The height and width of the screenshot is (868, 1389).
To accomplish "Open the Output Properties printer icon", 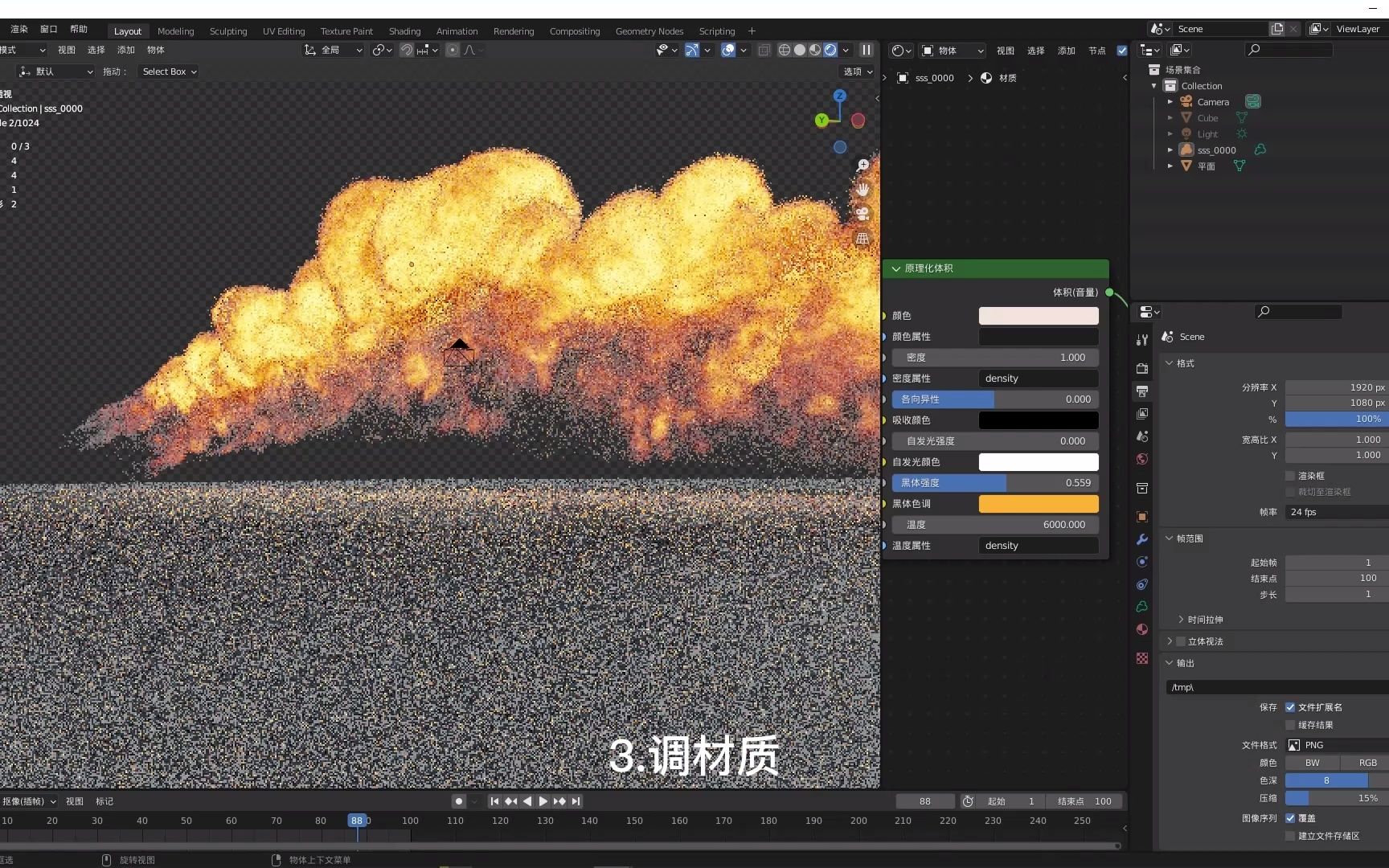I will [x=1142, y=393].
